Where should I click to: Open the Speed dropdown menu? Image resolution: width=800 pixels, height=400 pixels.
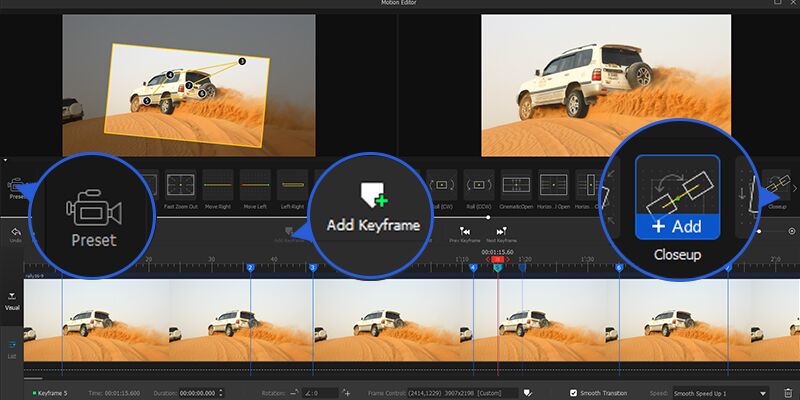(x=720, y=394)
